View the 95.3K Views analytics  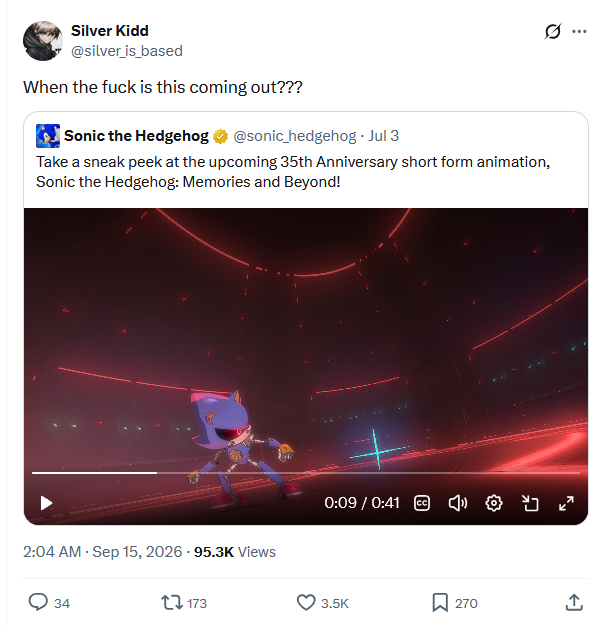[235, 552]
